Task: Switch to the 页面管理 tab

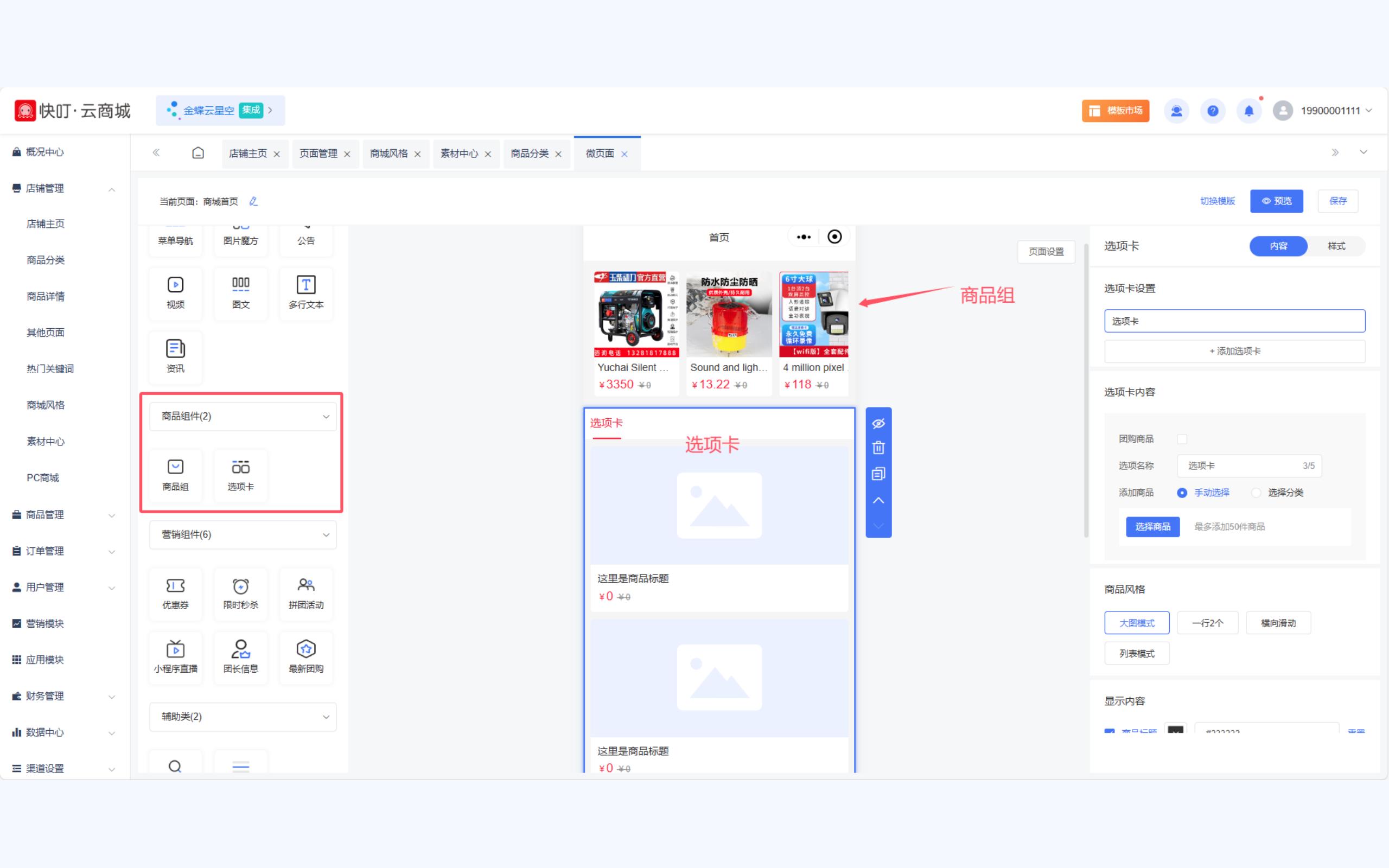Action: 318,154
